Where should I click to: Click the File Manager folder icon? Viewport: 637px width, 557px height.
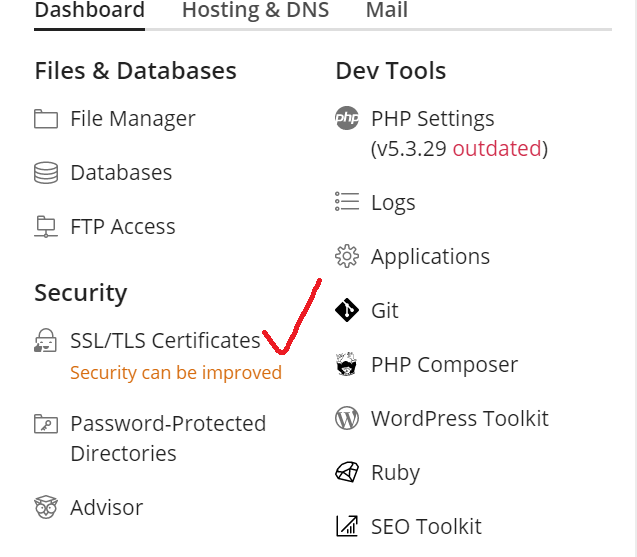tap(46, 119)
